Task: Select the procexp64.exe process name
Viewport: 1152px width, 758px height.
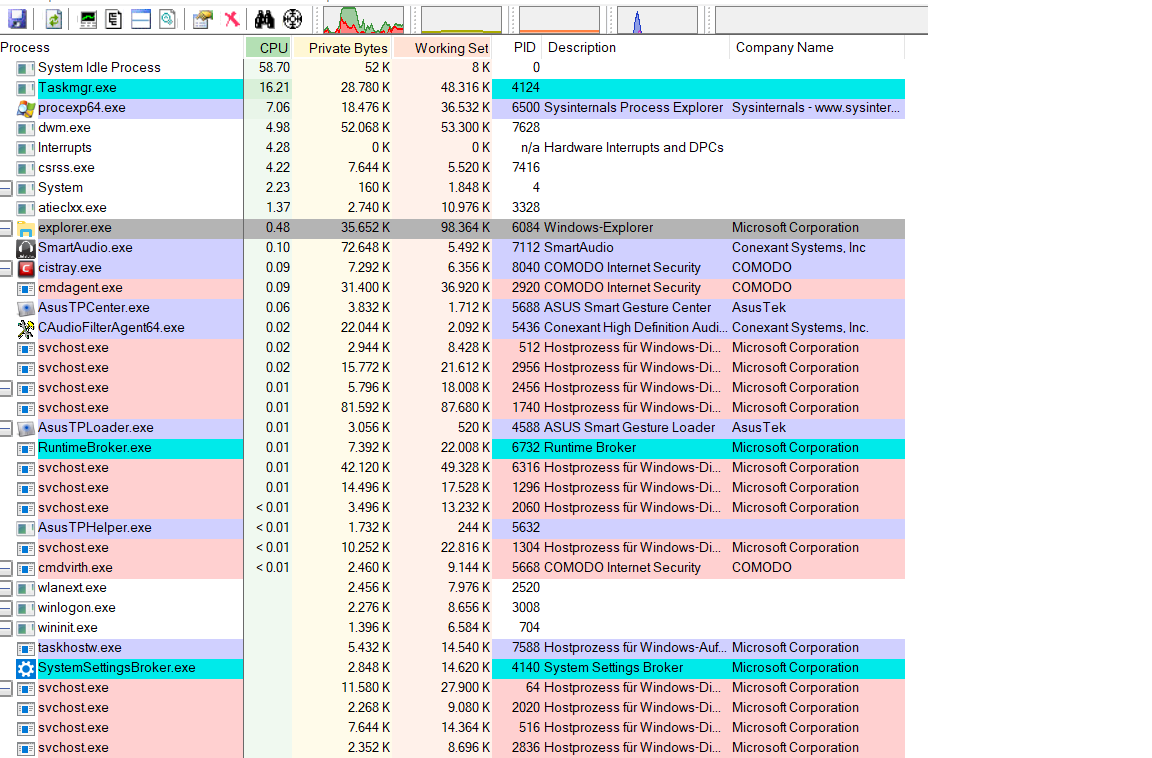Action: click(82, 108)
